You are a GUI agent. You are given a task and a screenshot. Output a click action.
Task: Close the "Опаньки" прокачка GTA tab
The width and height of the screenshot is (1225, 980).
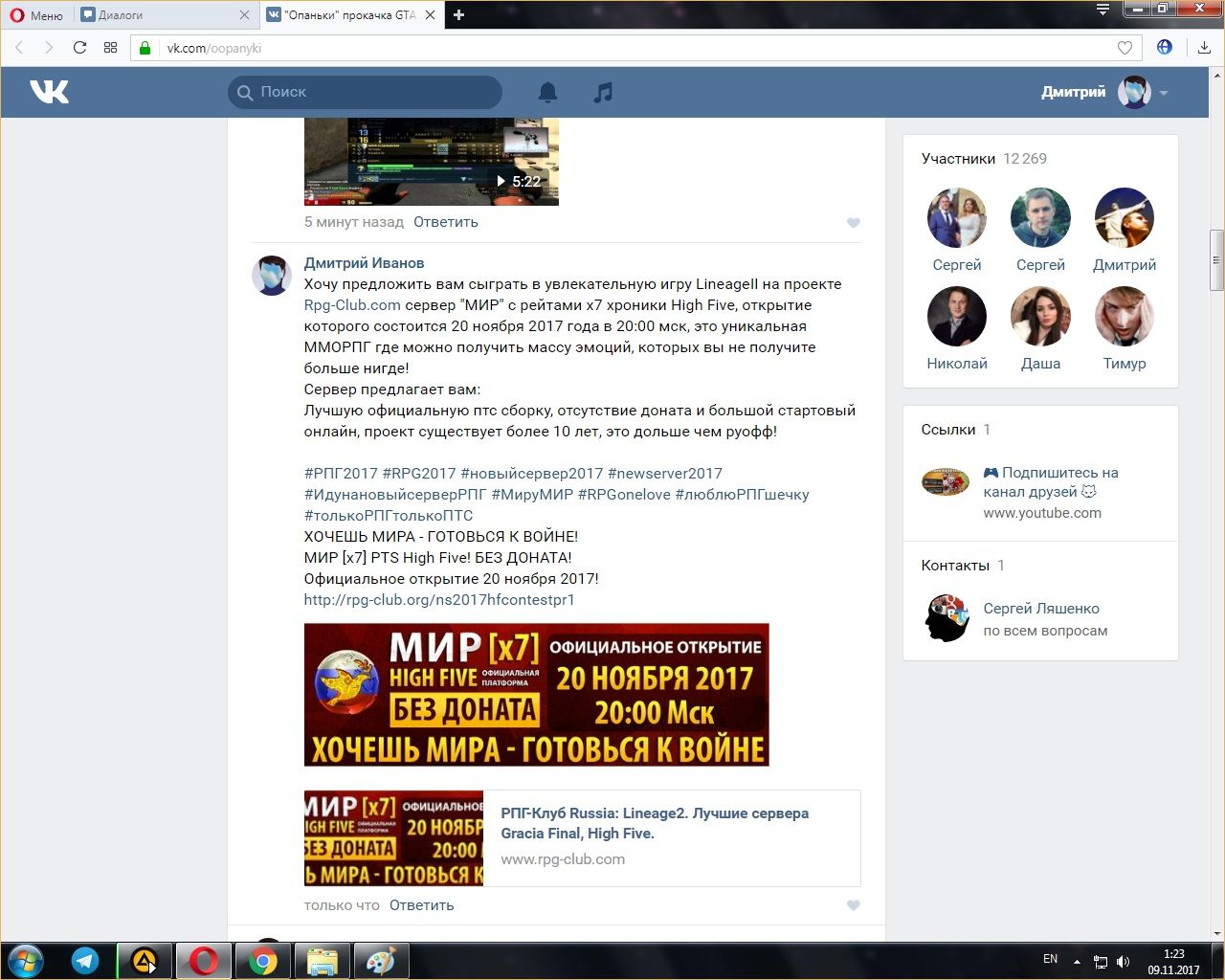(430, 14)
